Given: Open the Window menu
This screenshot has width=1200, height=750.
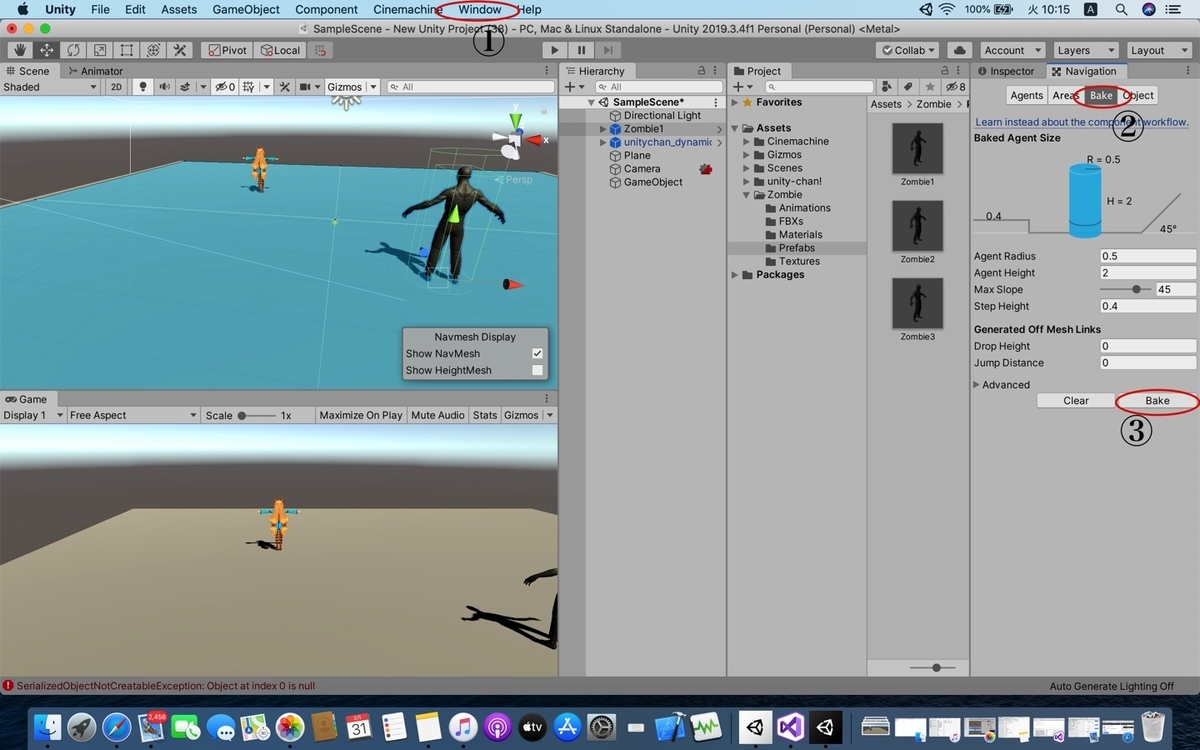Looking at the screenshot, I should click(480, 9).
